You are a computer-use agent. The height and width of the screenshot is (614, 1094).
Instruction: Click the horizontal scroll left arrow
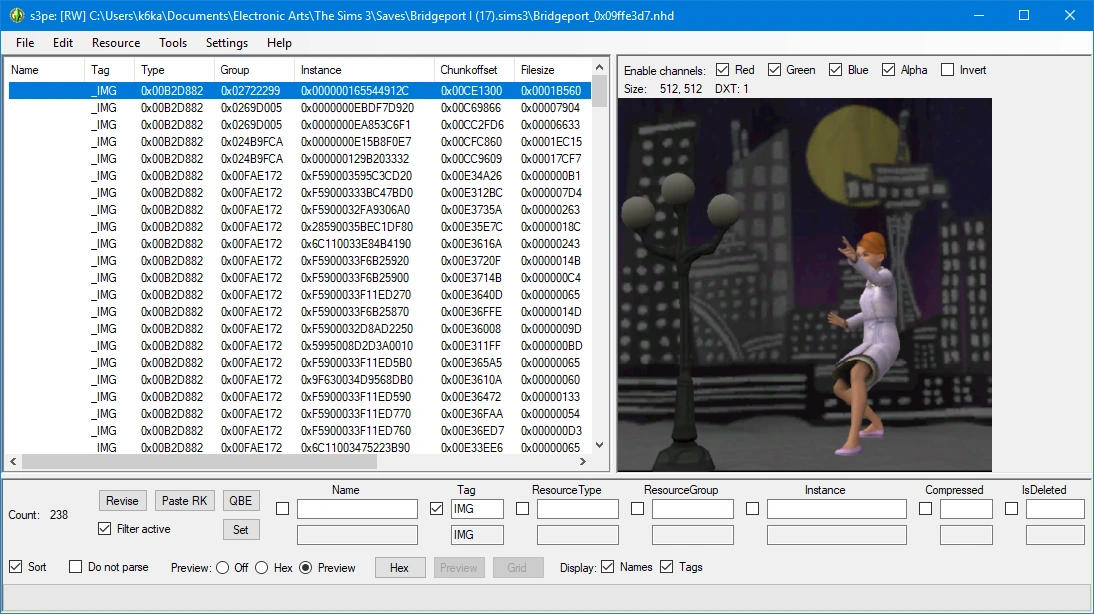coord(13,461)
